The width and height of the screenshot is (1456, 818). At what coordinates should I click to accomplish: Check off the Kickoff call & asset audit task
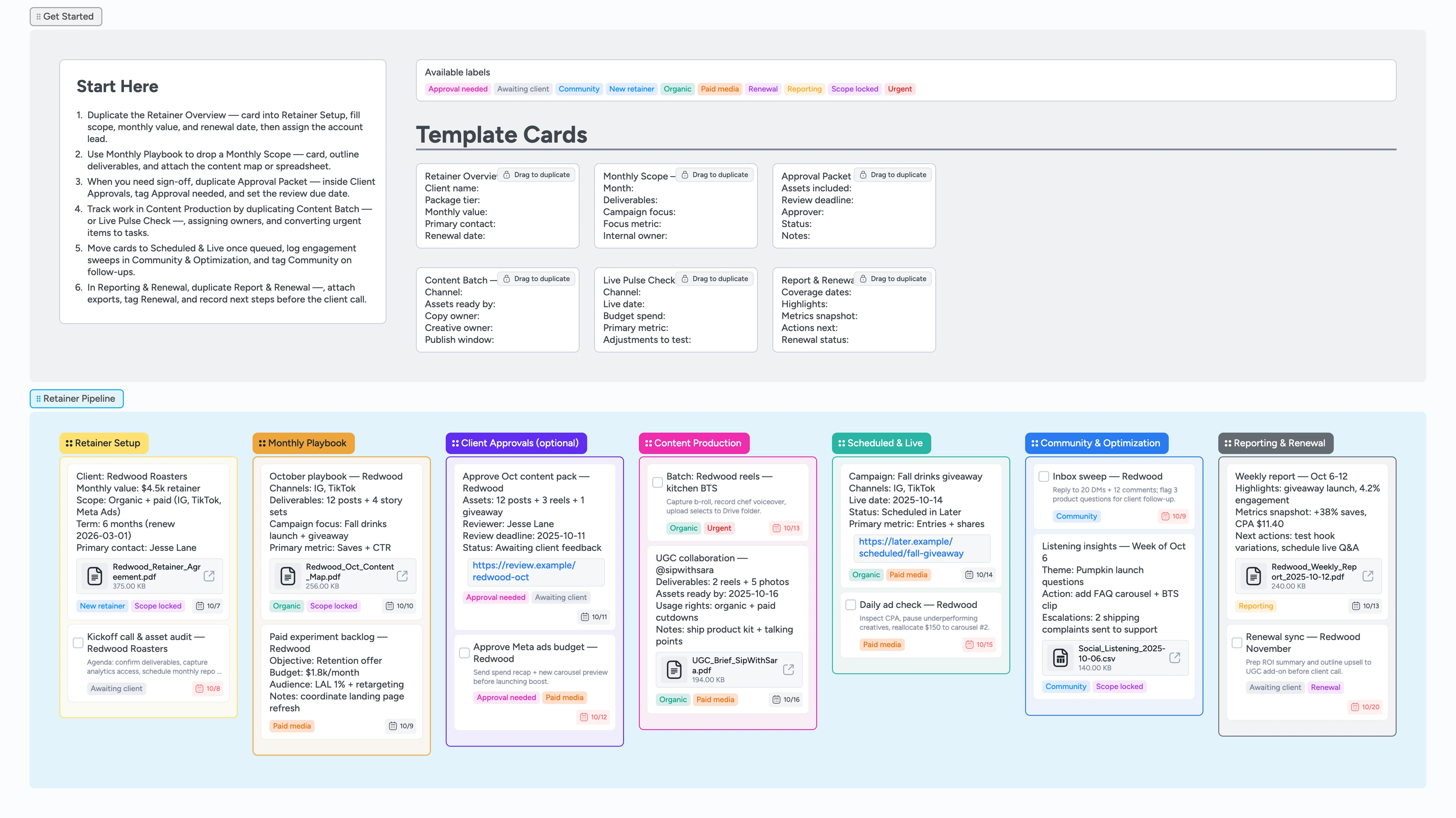click(78, 642)
